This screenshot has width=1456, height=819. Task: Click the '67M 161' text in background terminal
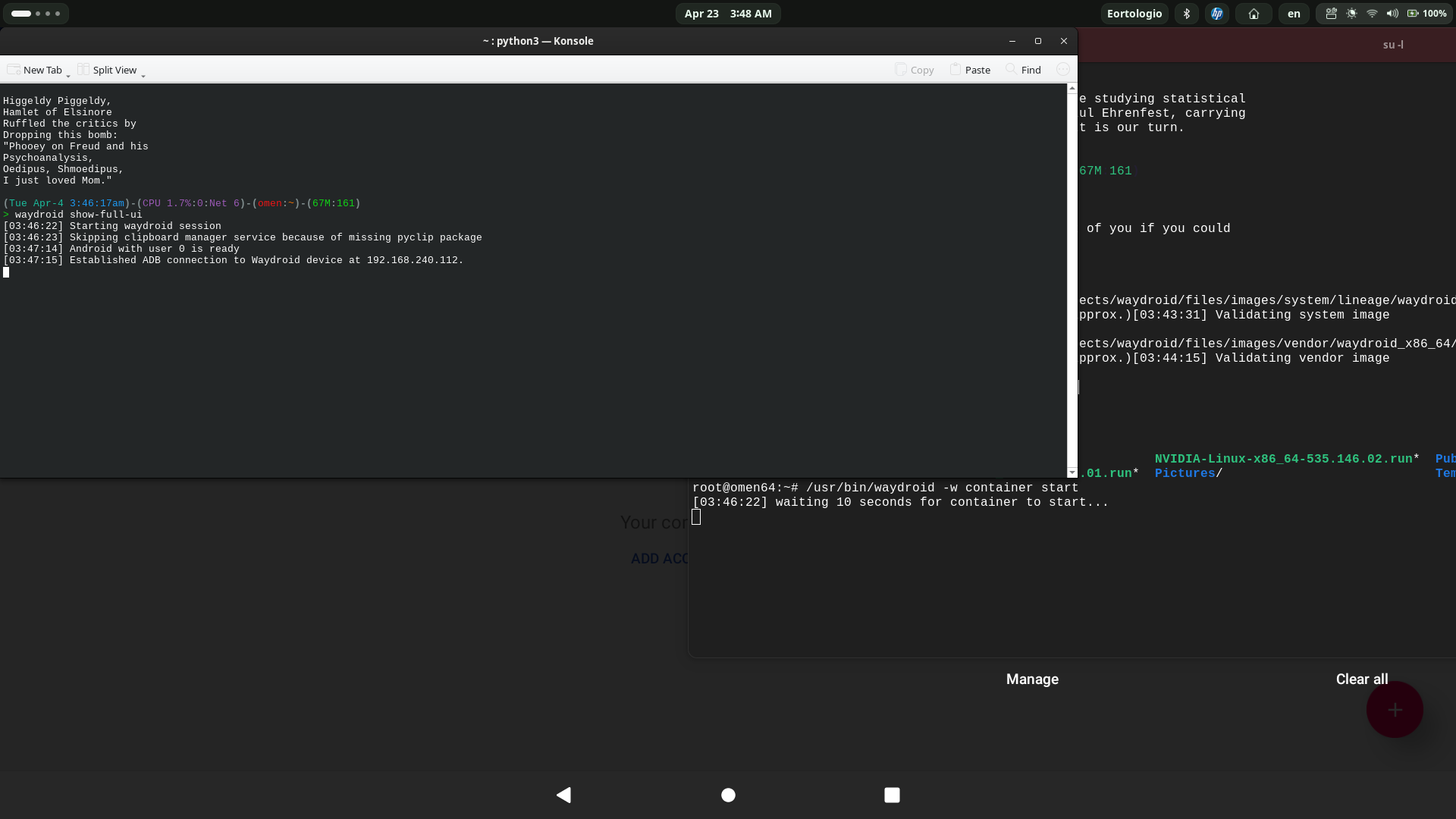(1105, 171)
